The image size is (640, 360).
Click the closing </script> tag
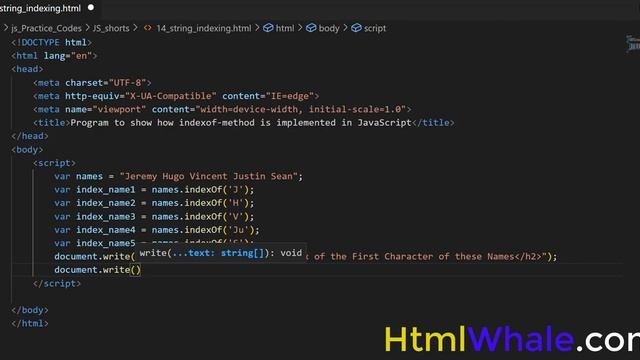(57, 284)
